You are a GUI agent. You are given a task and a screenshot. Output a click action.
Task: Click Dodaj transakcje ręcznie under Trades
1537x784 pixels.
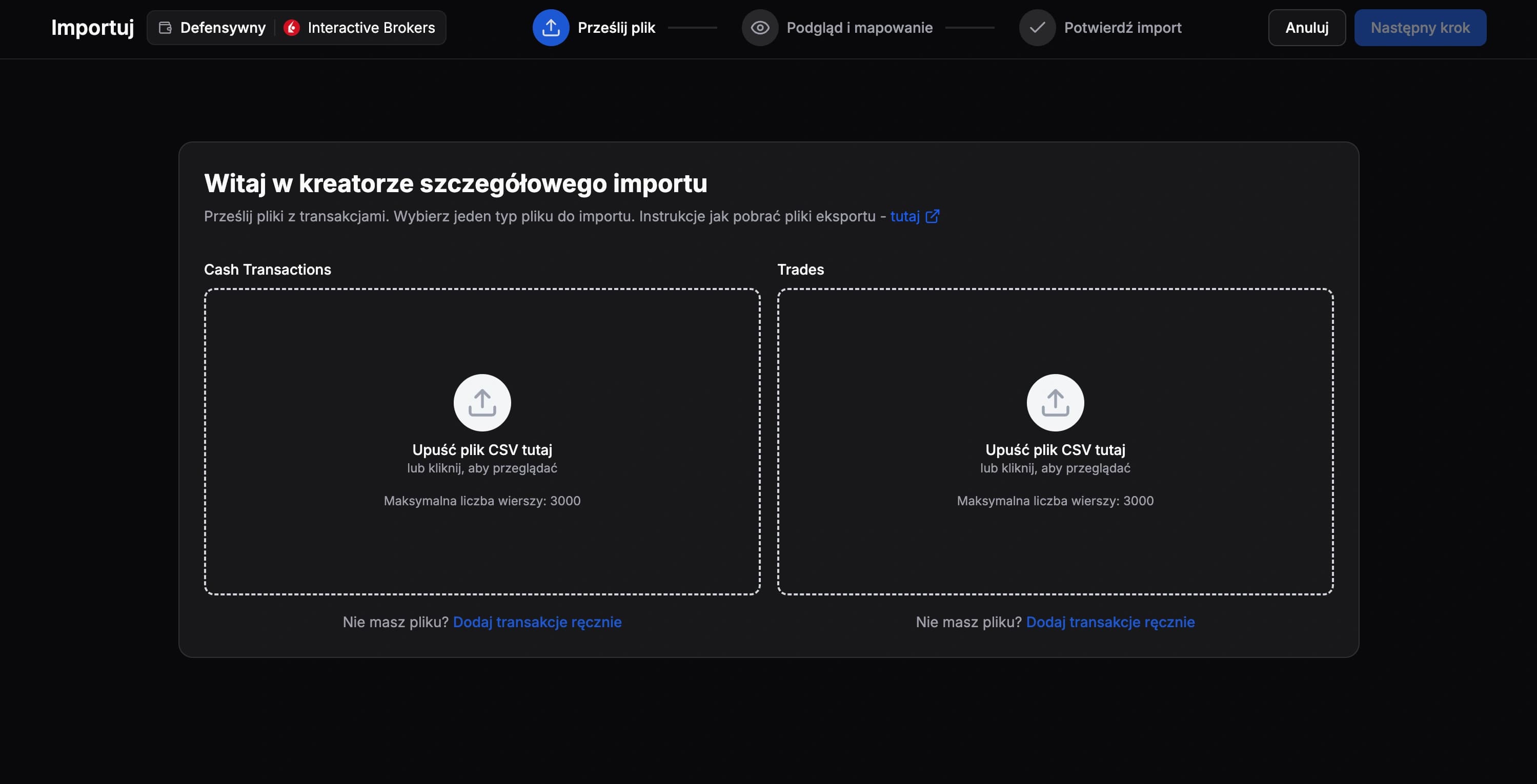pyautogui.click(x=1110, y=622)
